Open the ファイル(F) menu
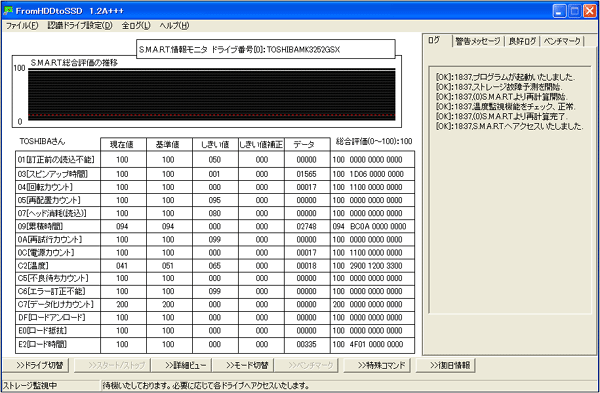 click(x=22, y=26)
